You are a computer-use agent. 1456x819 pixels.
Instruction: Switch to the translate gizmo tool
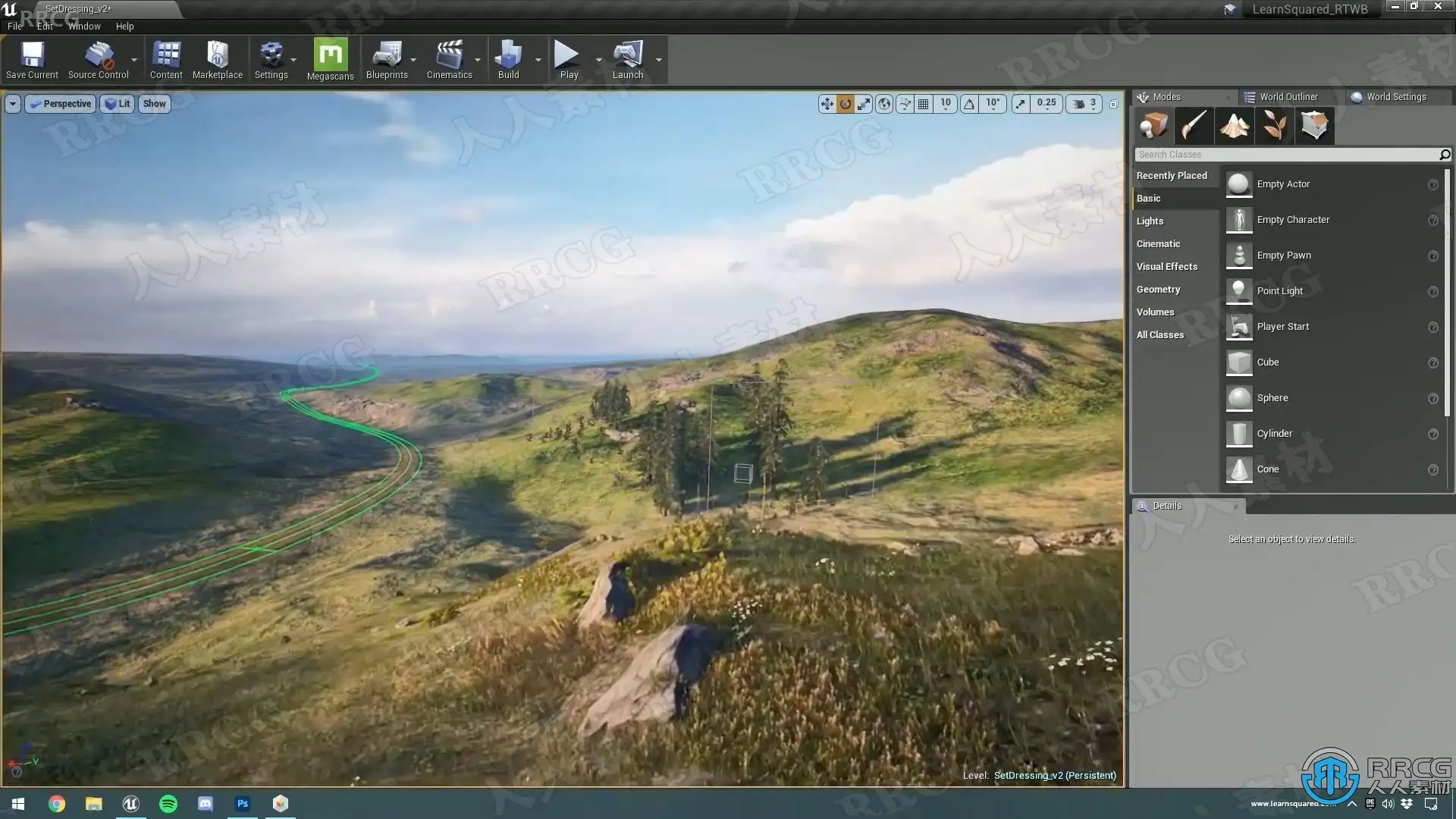pyautogui.click(x=827, y=104)
